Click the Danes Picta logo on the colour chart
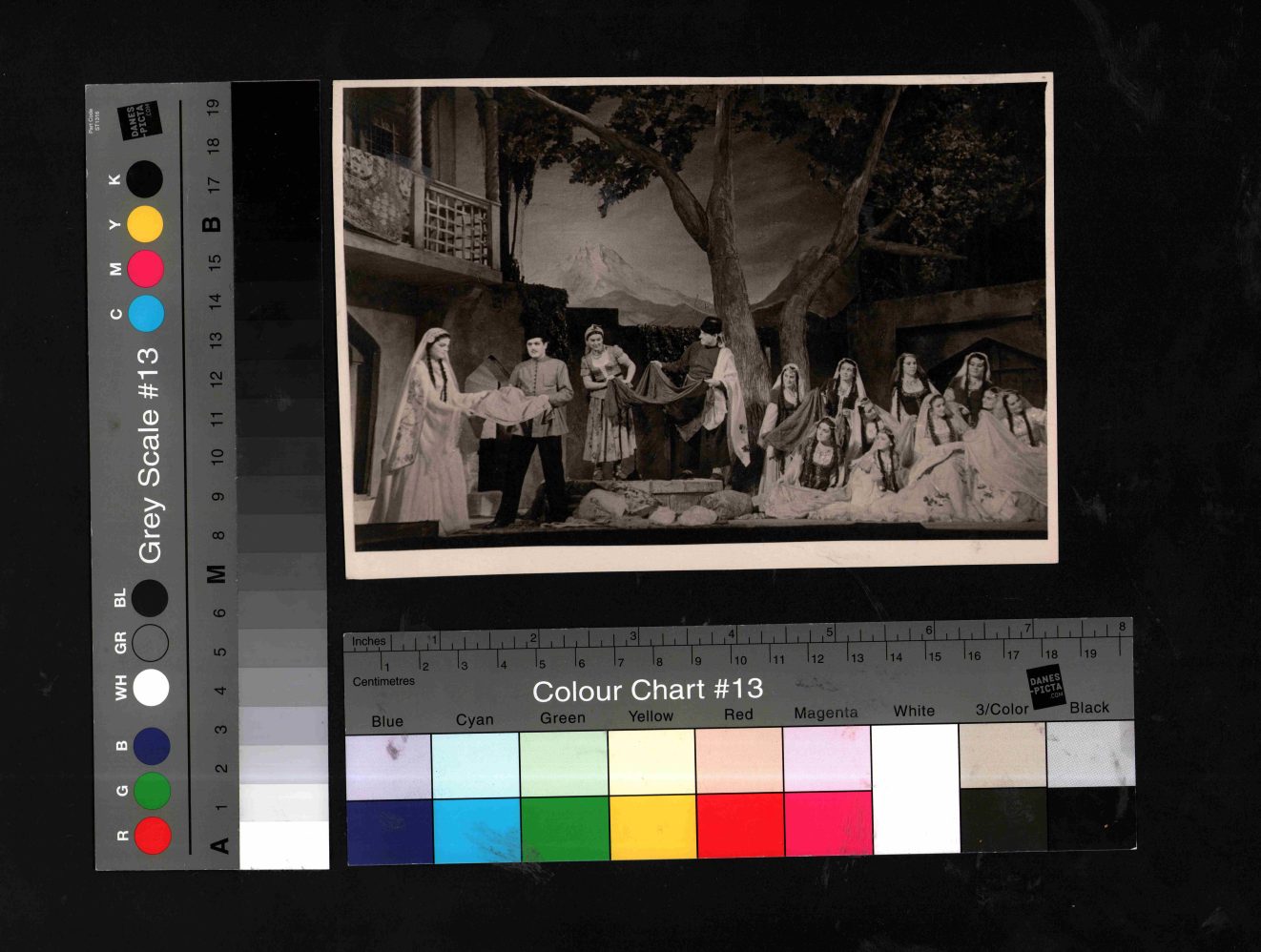 pos(1045,687)
